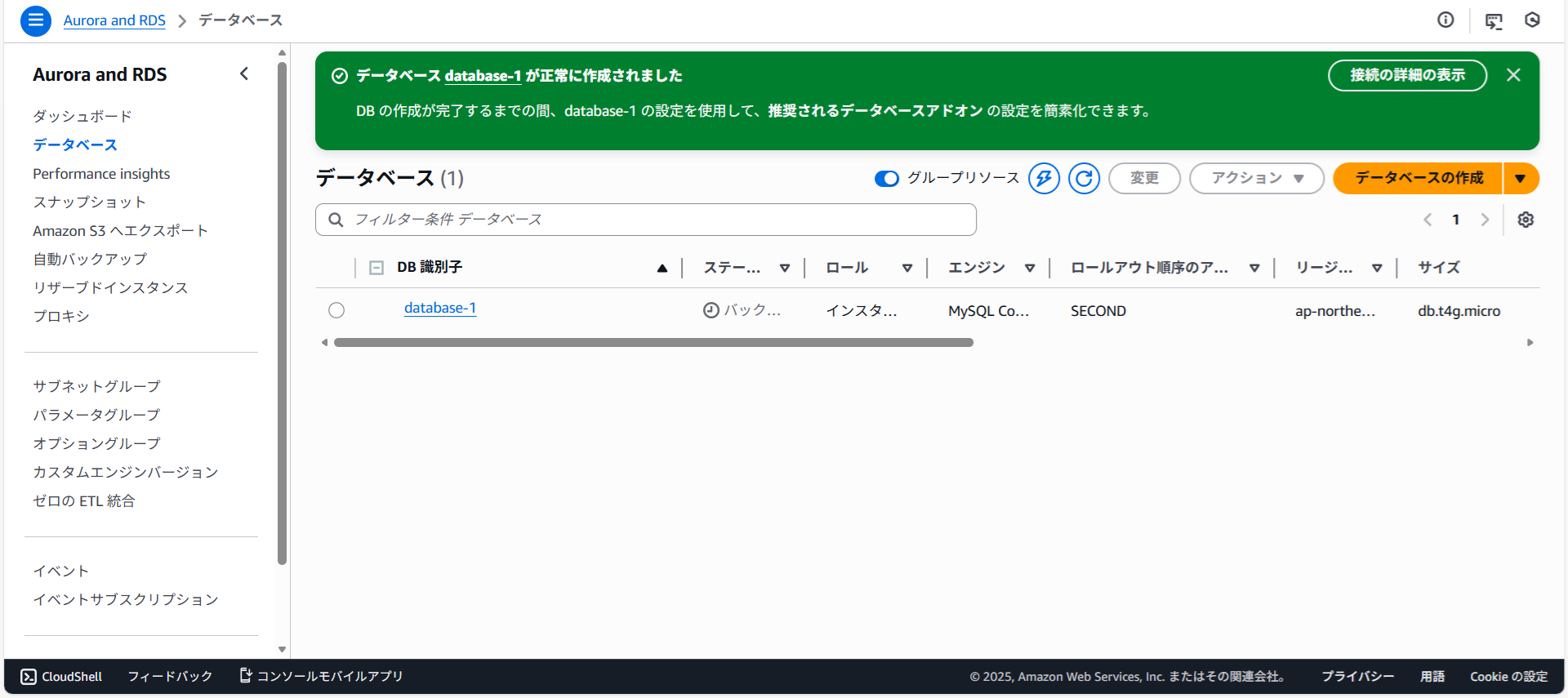1568x698 pixels.
Task: Collapse the DB 識別子 group expander box
Action: (x=376, y=268)
